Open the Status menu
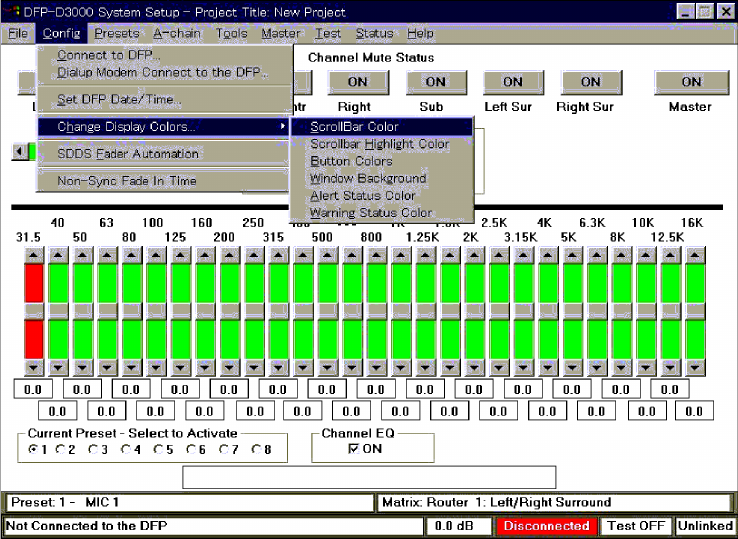This screenshot has height=539, width=738. pos(374,33)
